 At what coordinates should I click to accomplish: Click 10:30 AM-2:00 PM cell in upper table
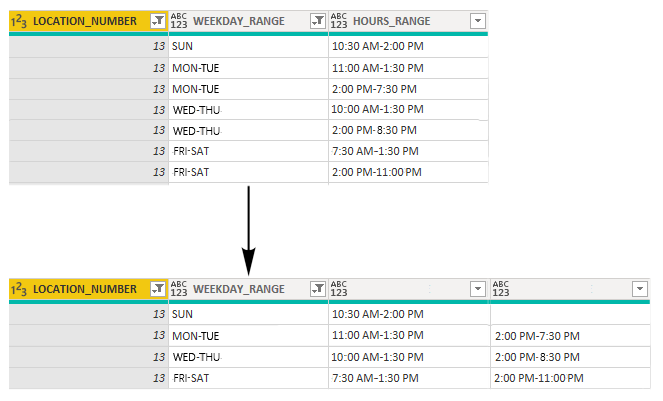click(x=408, y=46)
